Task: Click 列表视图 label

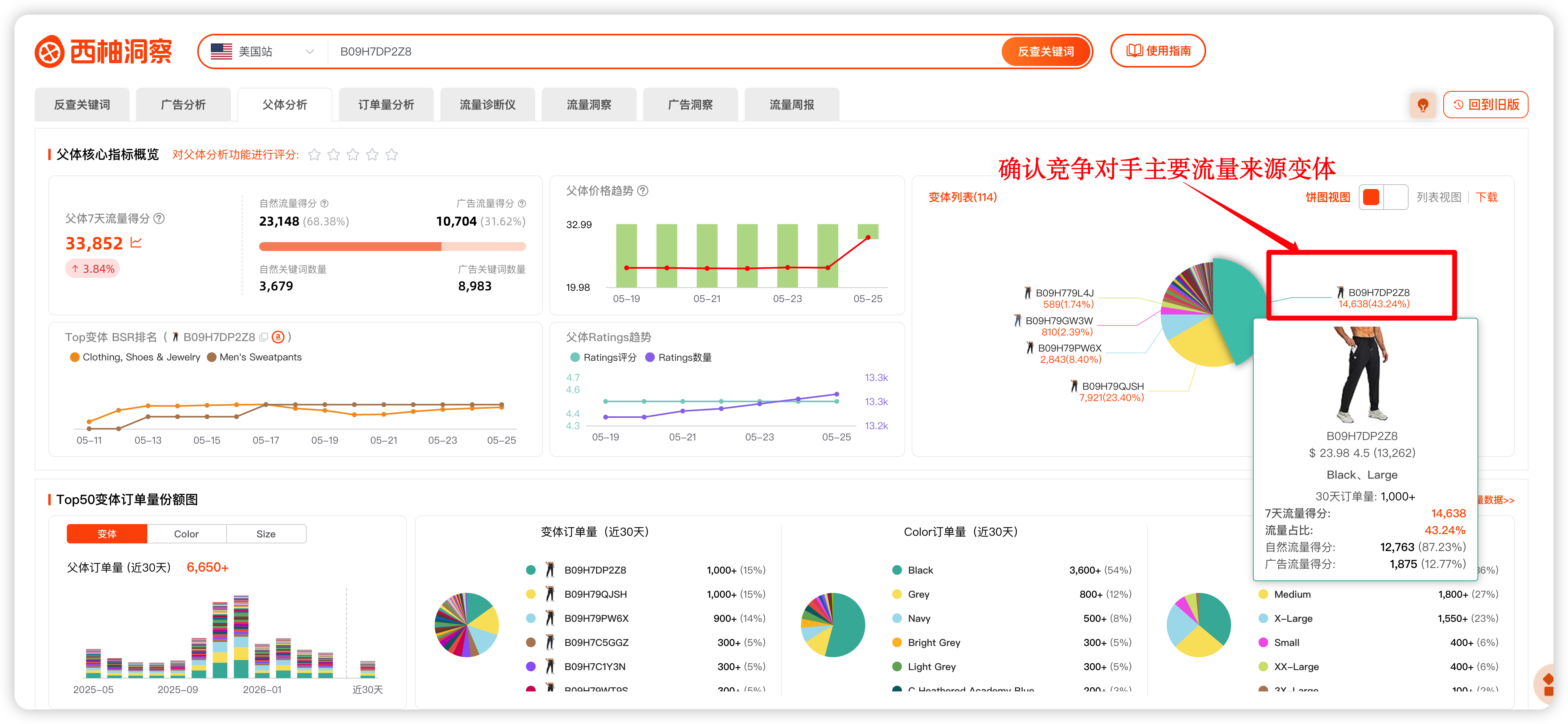Action: click(1438, 197)
